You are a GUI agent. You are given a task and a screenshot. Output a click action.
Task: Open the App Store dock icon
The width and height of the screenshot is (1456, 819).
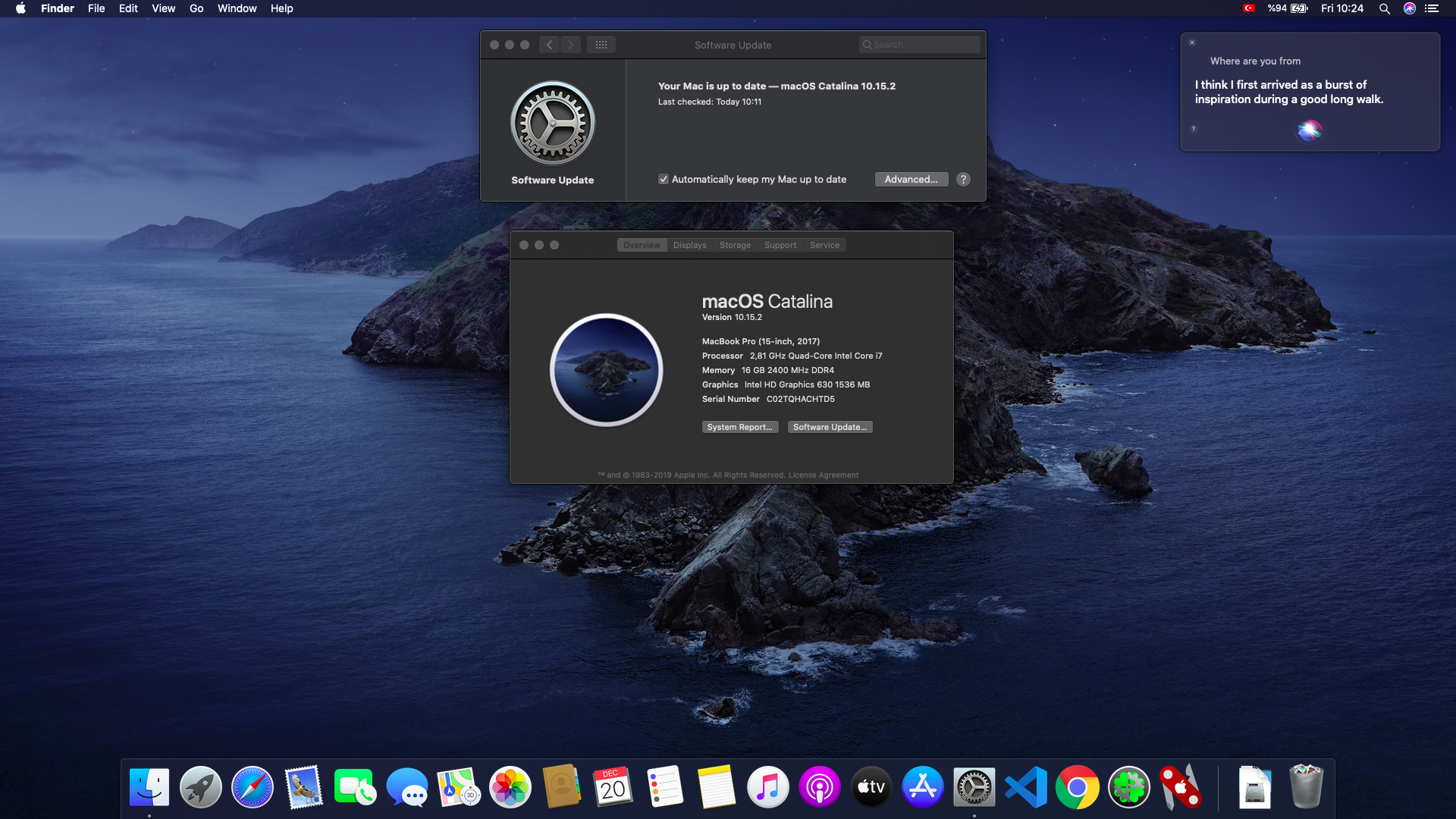922,787
